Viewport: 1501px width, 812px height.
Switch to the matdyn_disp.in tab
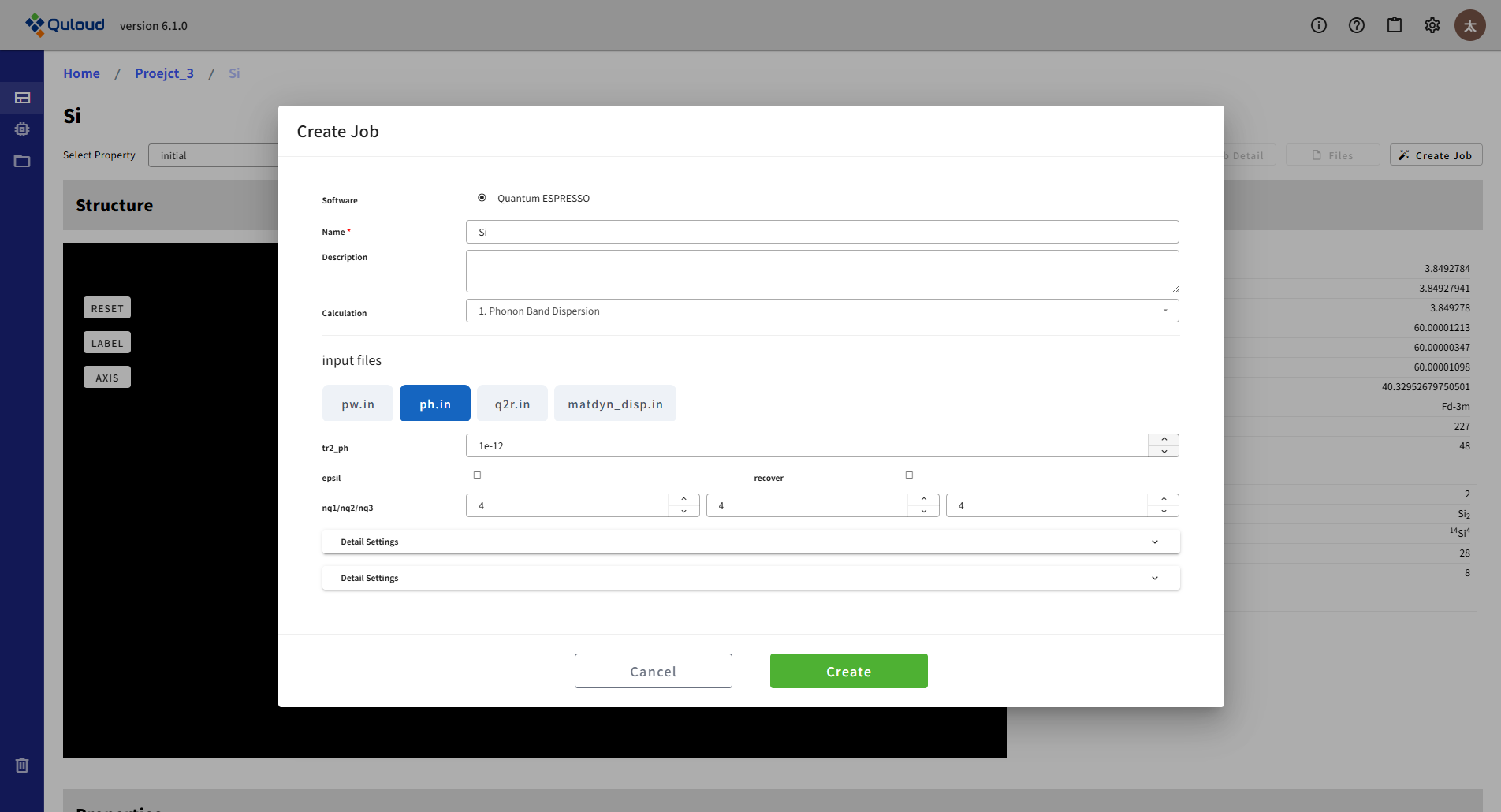614,404
